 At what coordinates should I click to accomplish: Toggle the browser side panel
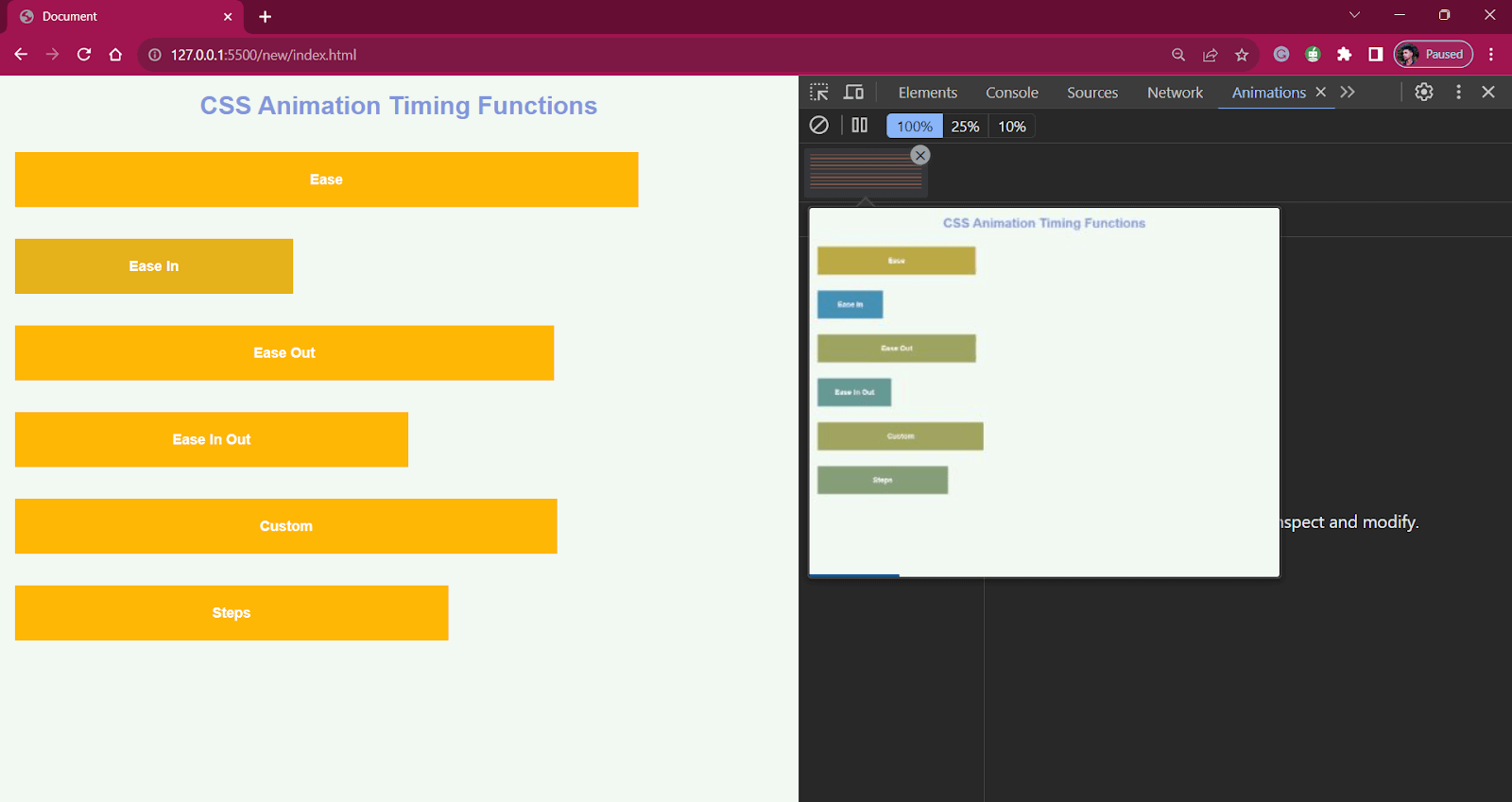(x=1376, y=55)
